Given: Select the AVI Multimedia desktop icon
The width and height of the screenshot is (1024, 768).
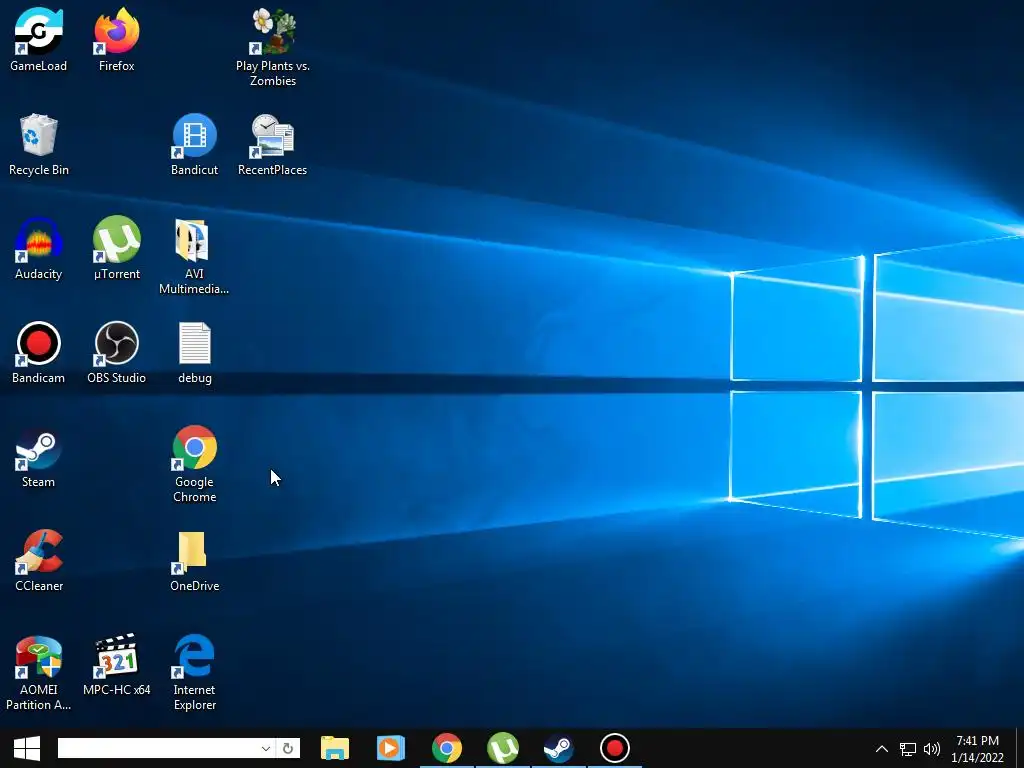Looking at the screenshot, I should coord(194,256).
